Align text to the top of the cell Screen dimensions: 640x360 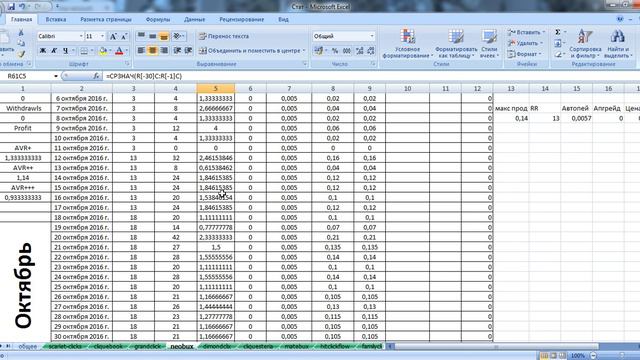click(x=141, y=36)
